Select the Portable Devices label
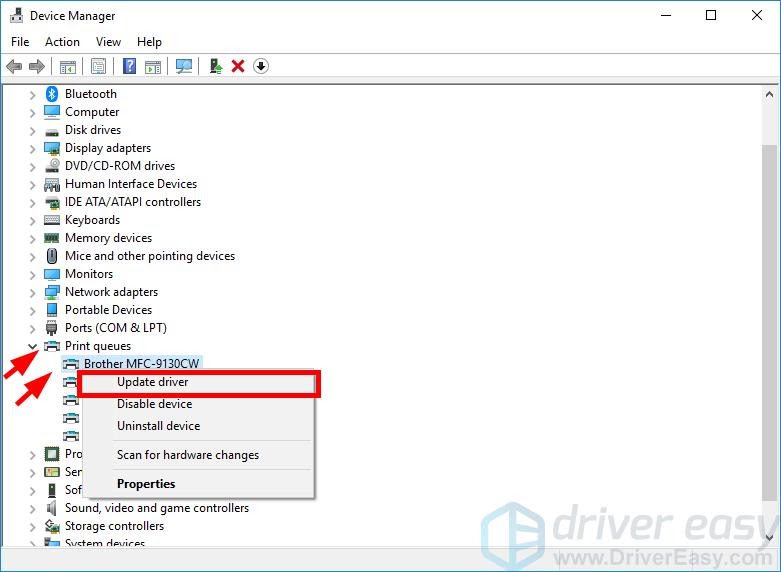Image resolution: width=781 pixels, height=572 pixels. [108, 310]
